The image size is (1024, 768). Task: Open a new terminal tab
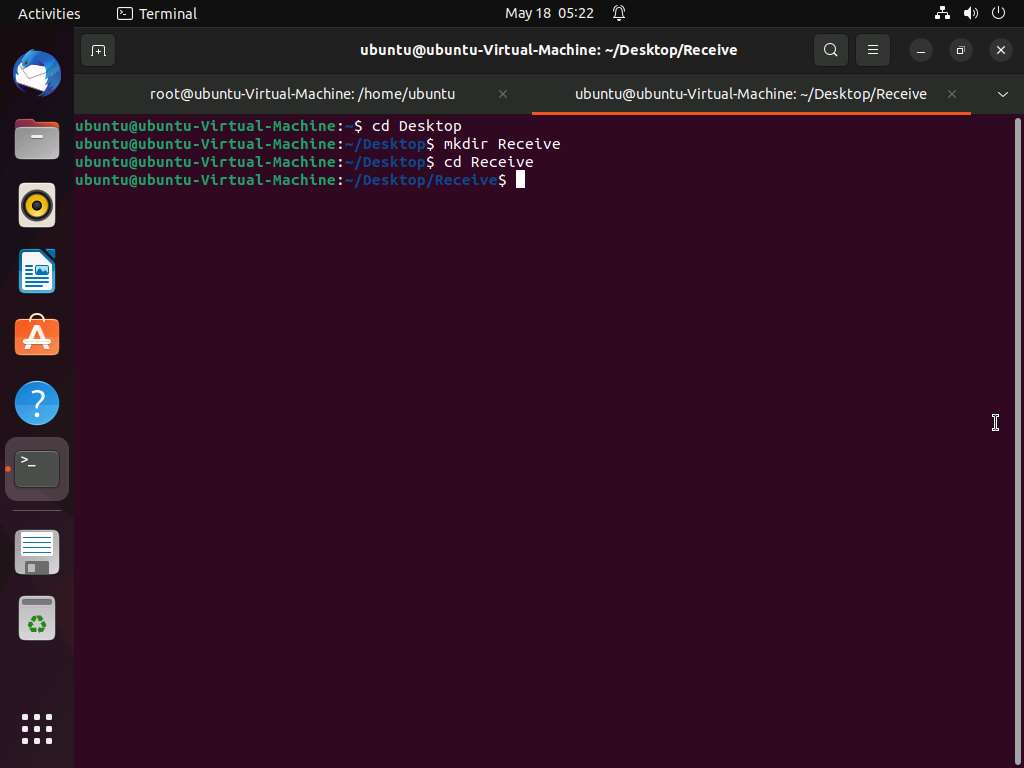98,50
